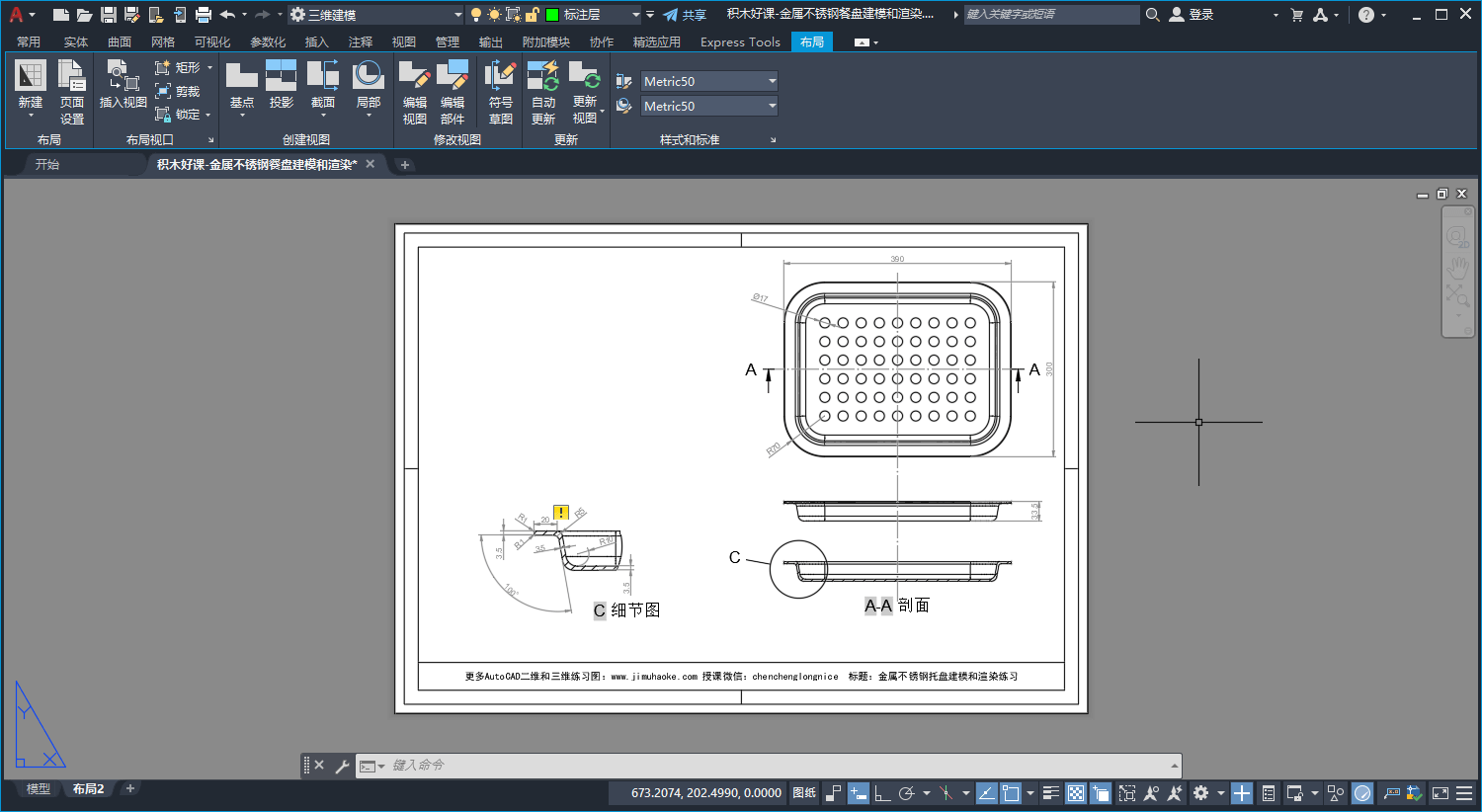1482x812 pixels.
Task: Click the yellow warning badge on detail view
Action: pyautogui.click(x=561, y=512)
